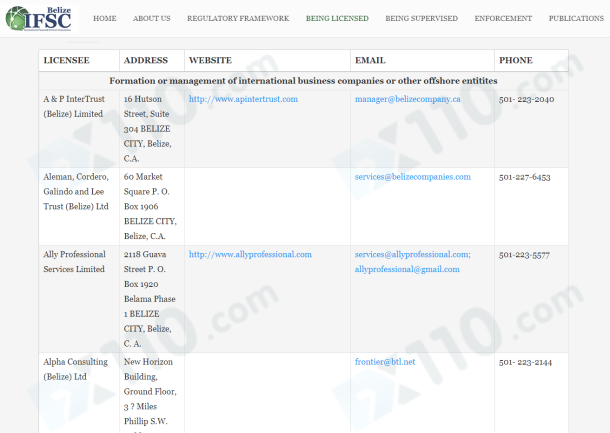Viewport: 610px width, 433px height.
Task: Open BEING SUPERVISED menu
Action: 421,18
